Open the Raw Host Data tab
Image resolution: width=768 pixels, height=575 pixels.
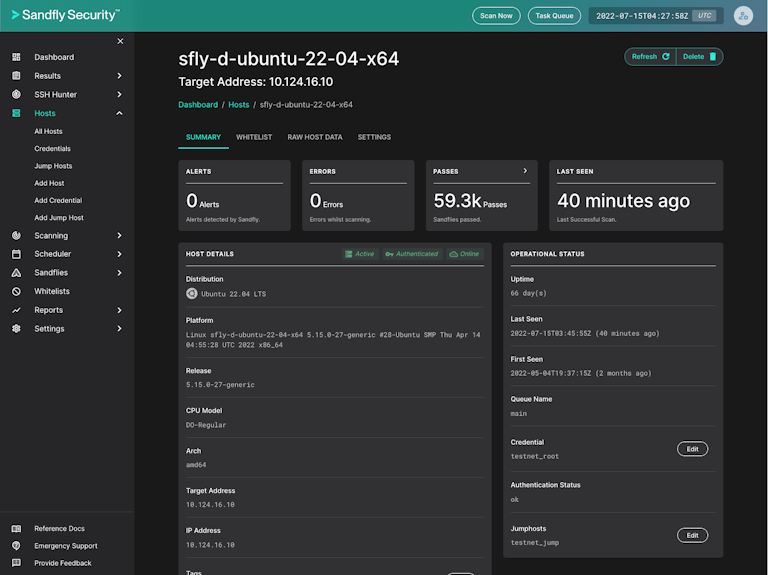(315, 137)
